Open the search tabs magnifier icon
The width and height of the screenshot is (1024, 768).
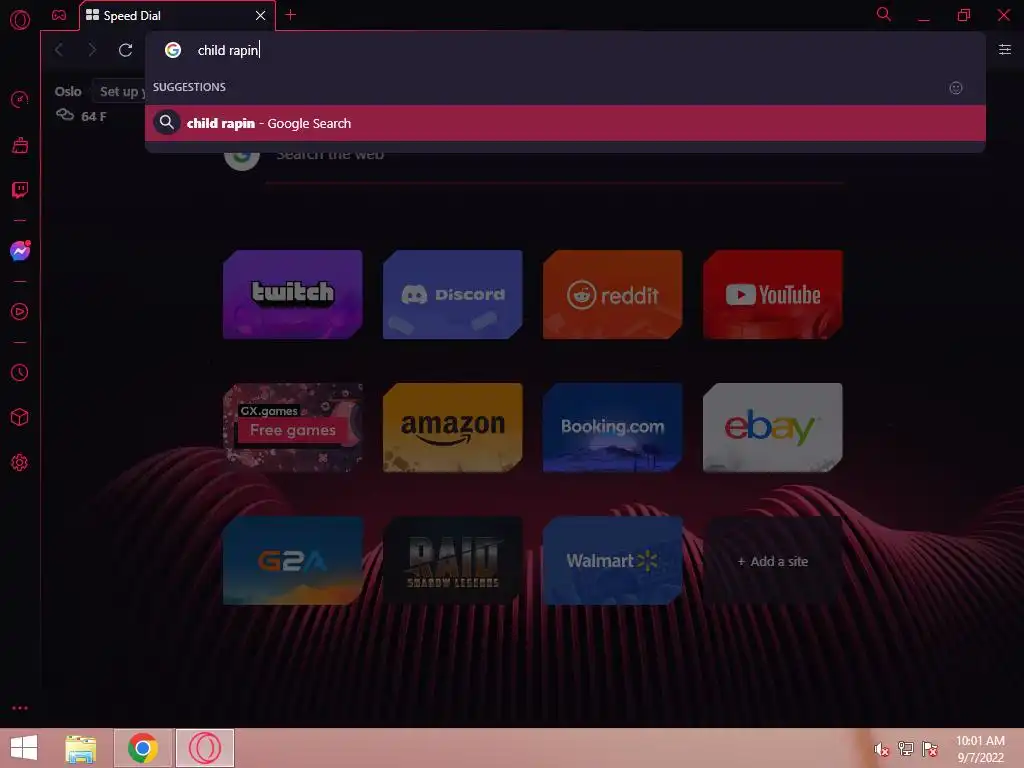click(x=884, y=14)
